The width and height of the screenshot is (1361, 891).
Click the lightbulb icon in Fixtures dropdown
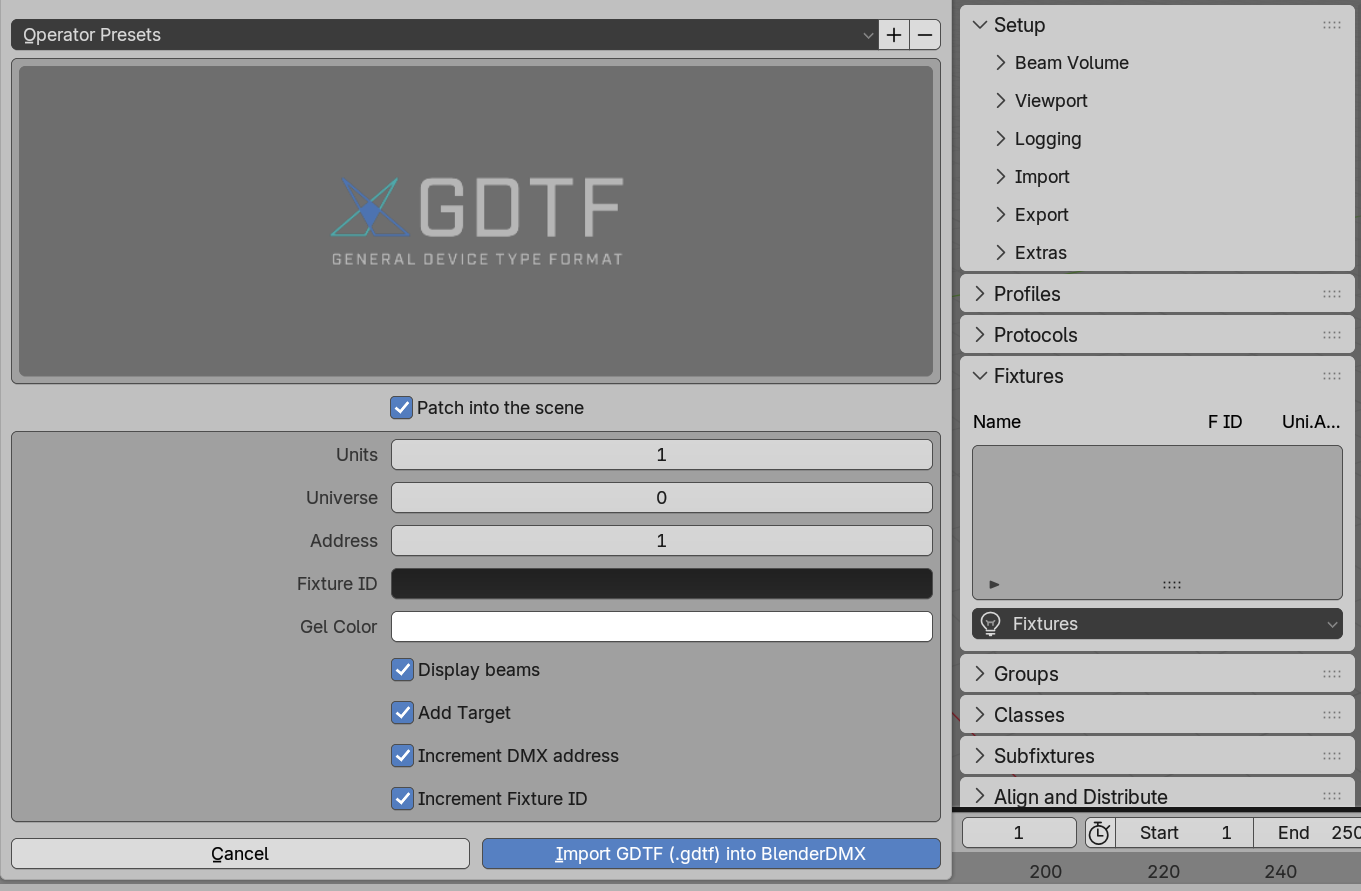tap(991, 624)
